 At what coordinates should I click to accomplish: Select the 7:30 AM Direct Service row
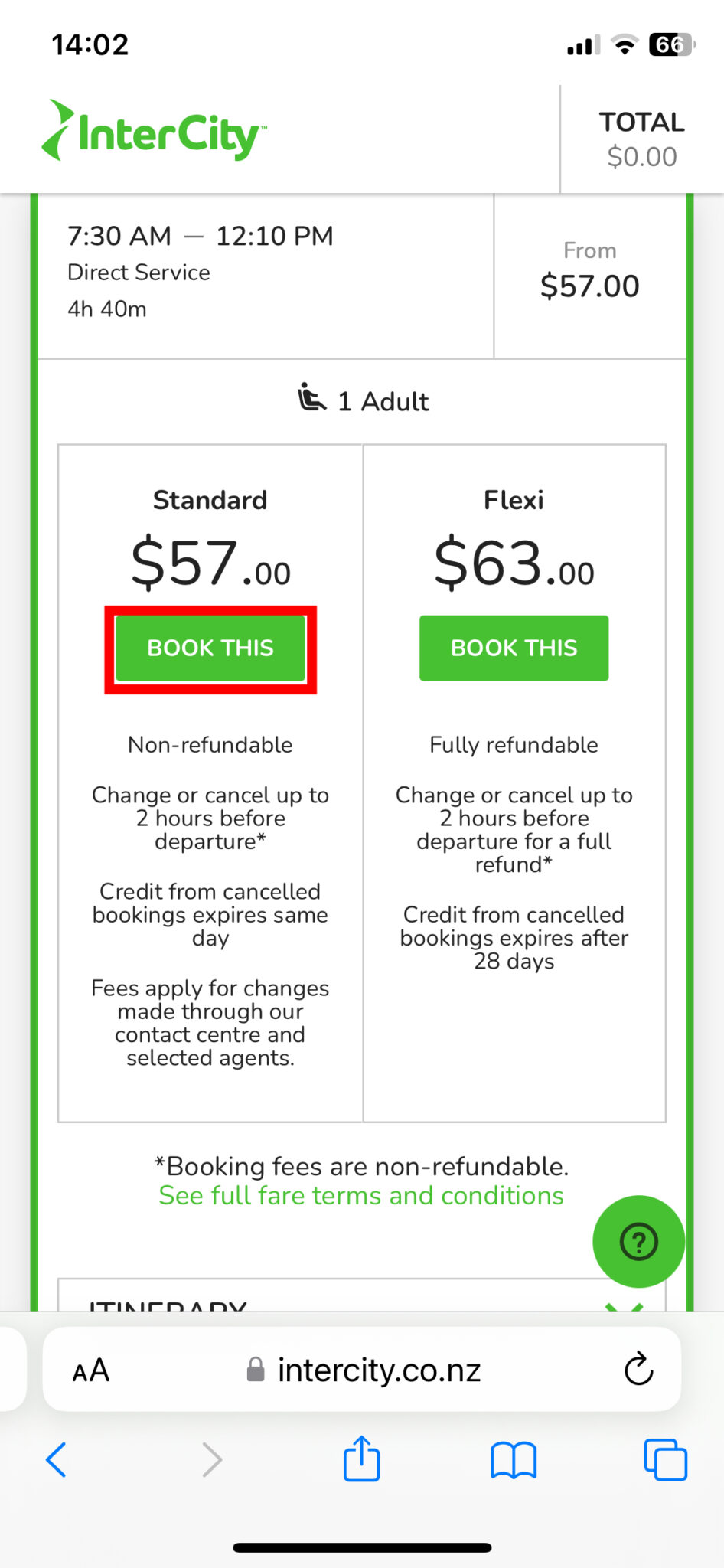tap(265, 273)
